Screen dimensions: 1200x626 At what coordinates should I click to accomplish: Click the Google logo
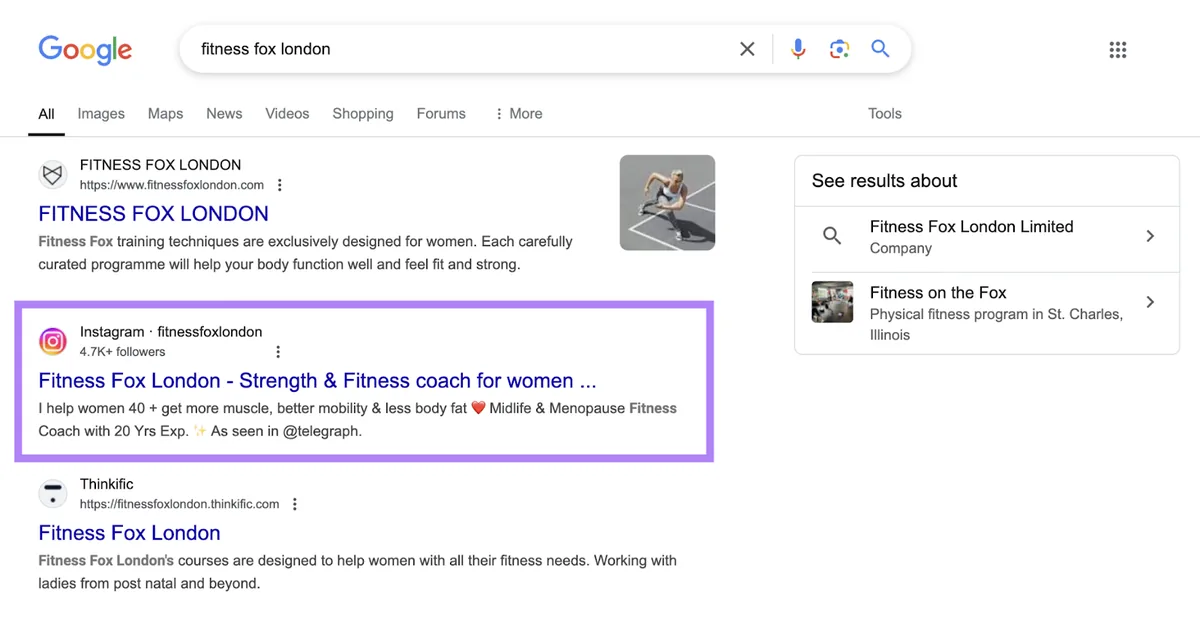pyautogui.click(x=85, y=50)
